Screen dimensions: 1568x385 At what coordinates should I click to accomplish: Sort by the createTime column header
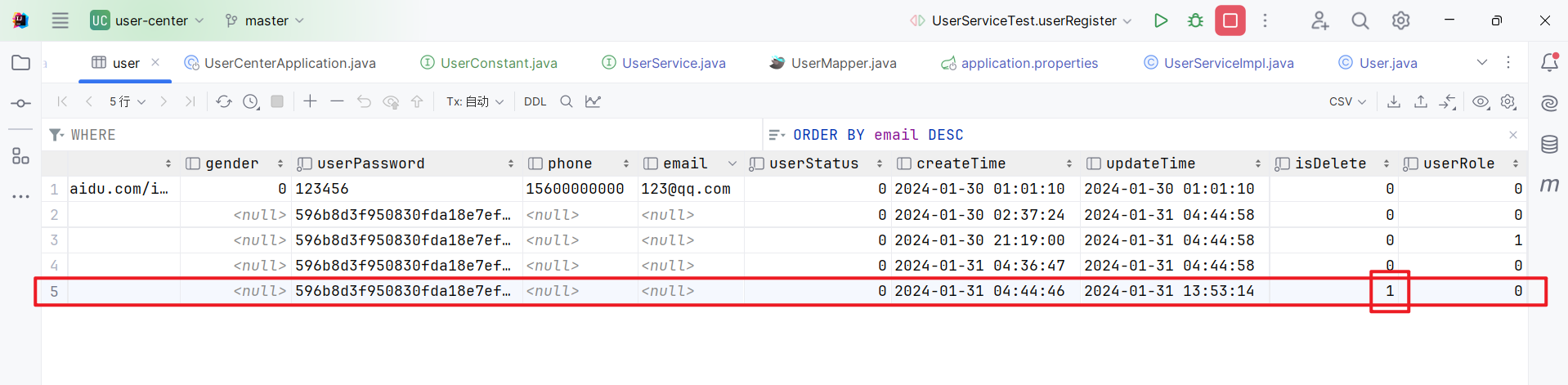(961, 163)
